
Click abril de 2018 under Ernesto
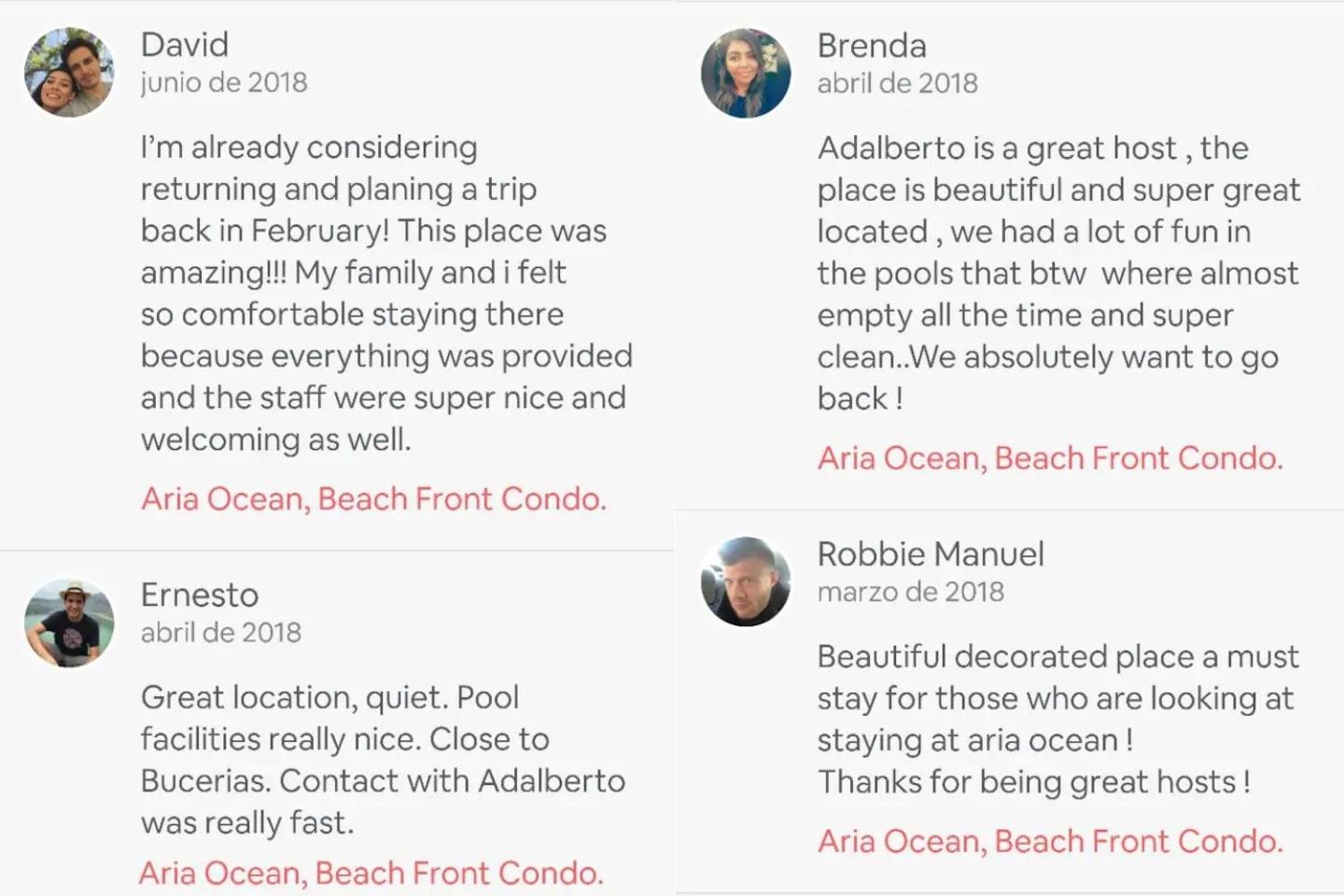coord(221,633)
